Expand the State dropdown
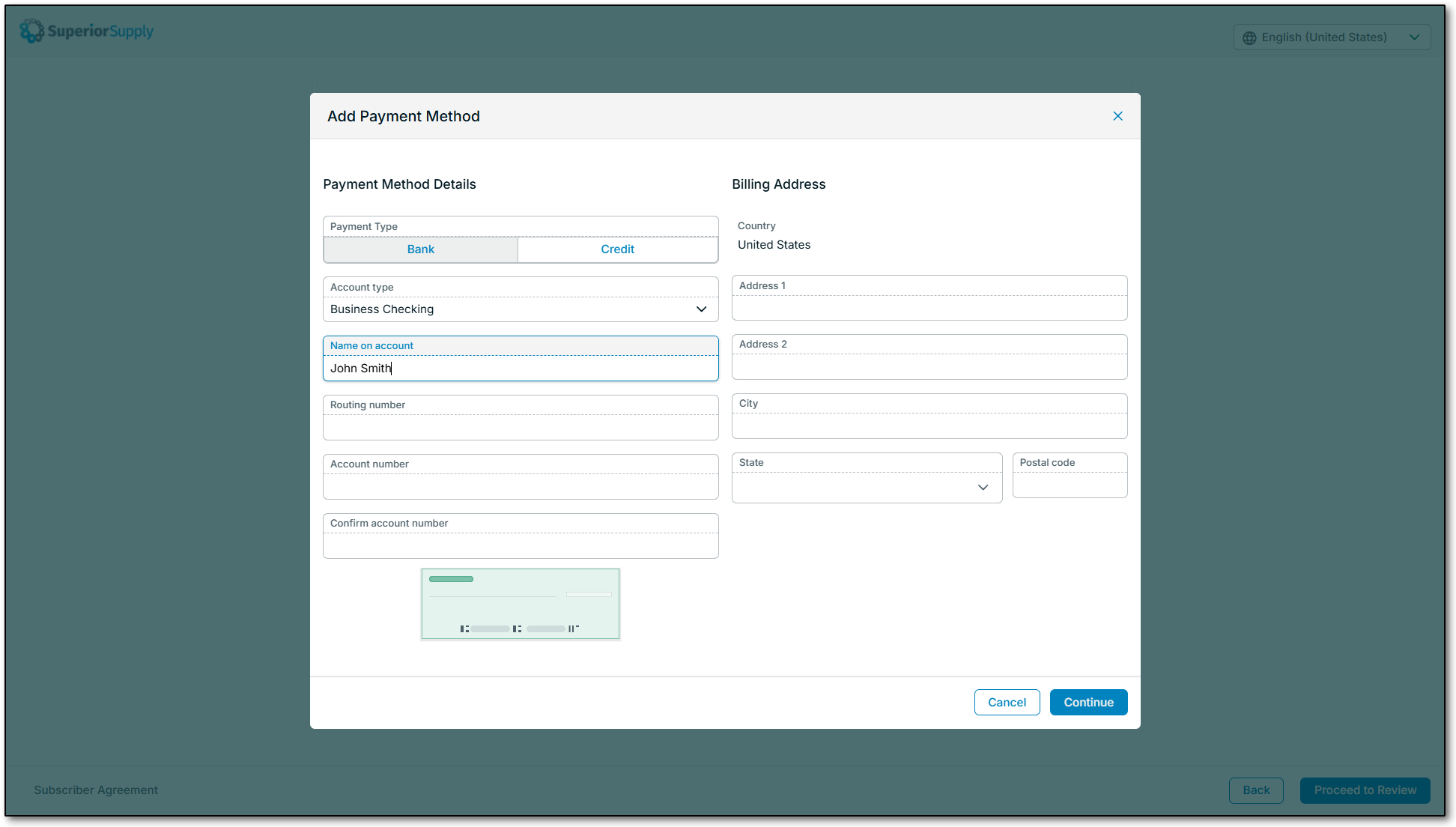This screenshot has width=1456, height=827. click(x=867, y=478)
